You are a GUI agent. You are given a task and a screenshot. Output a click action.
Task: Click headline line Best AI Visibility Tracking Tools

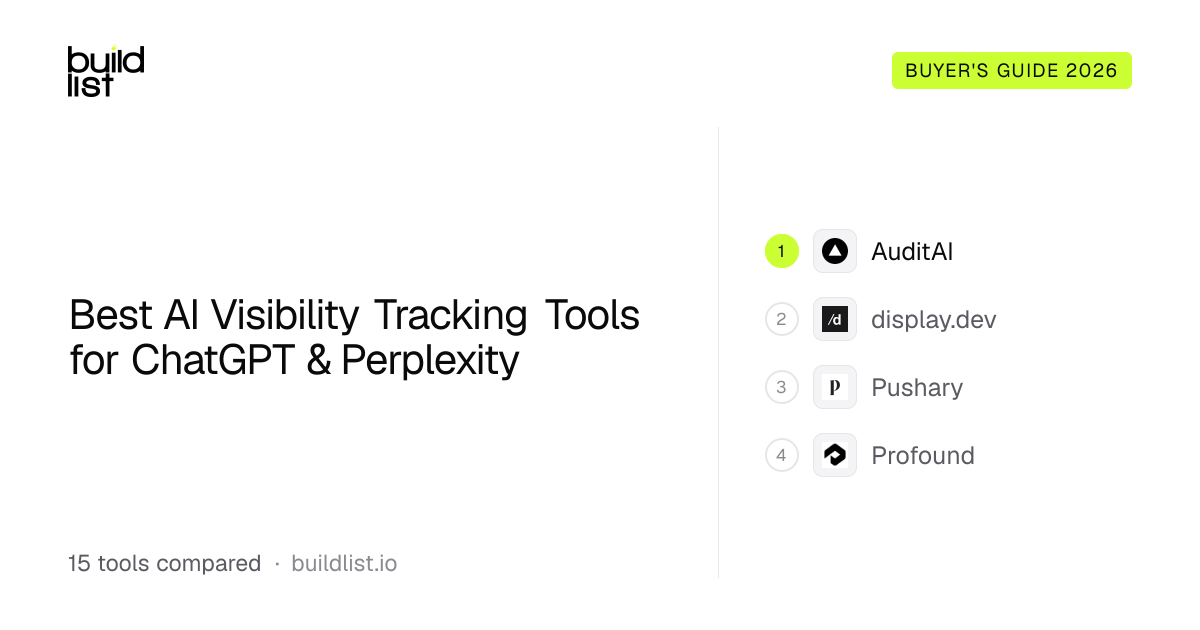pyautogui.click(x=354, y=316)
